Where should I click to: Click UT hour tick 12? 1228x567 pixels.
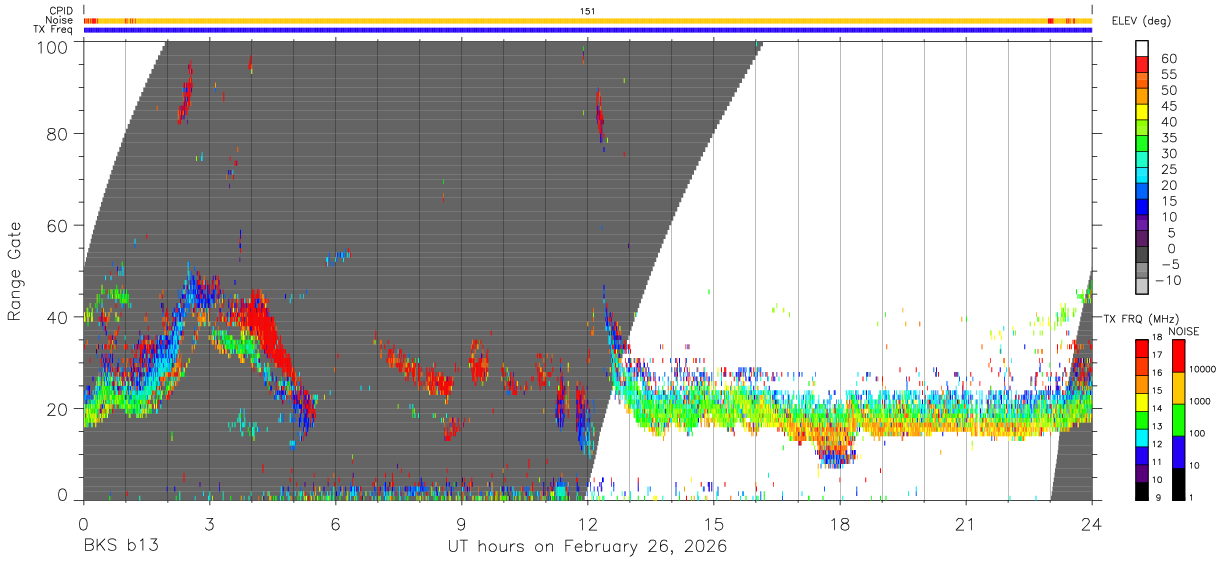pyautogui.click(x=588, y=523)
